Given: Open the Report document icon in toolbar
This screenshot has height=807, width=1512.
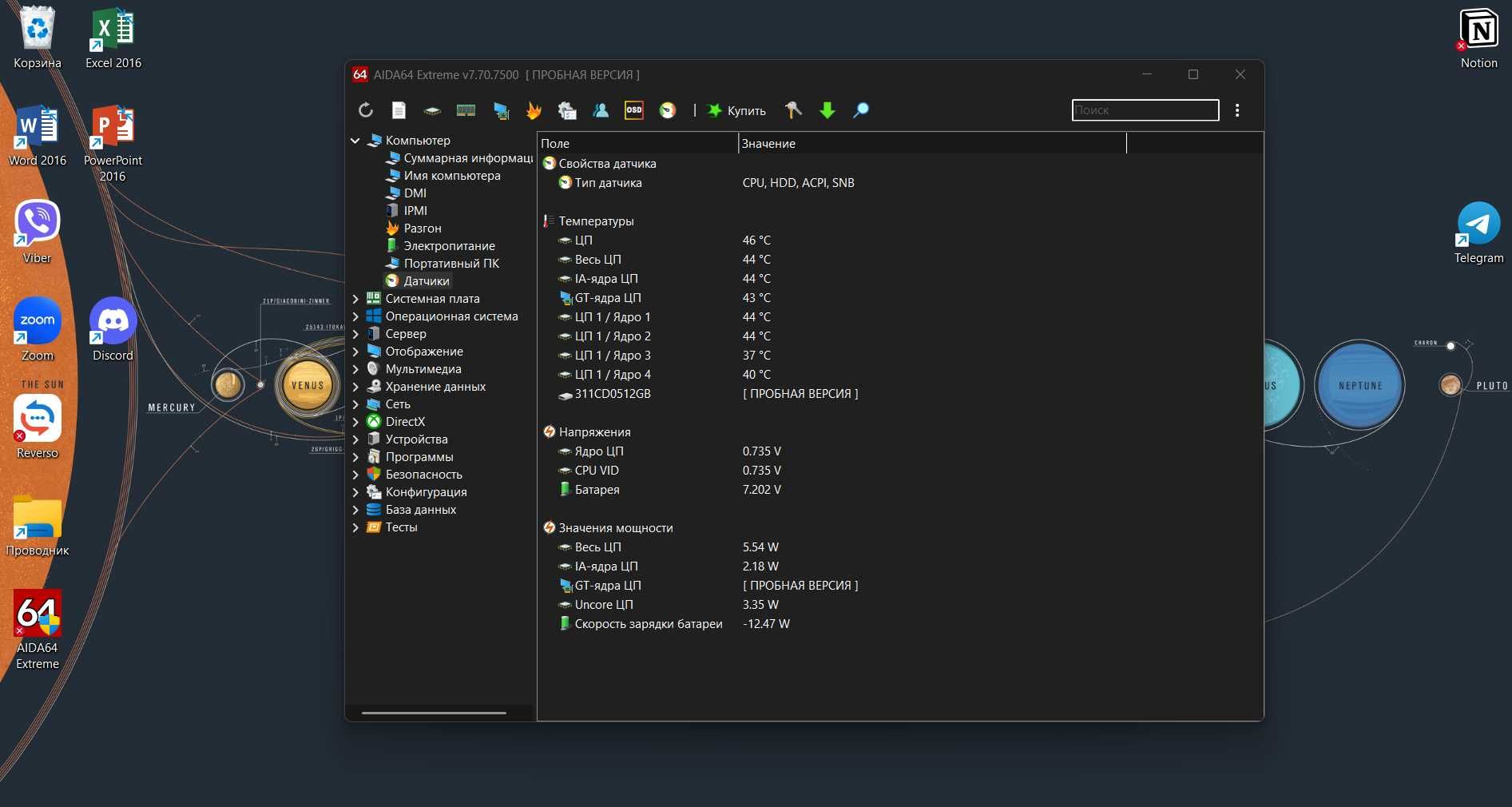Looking at the screenshot, I should tap(399, 110).
